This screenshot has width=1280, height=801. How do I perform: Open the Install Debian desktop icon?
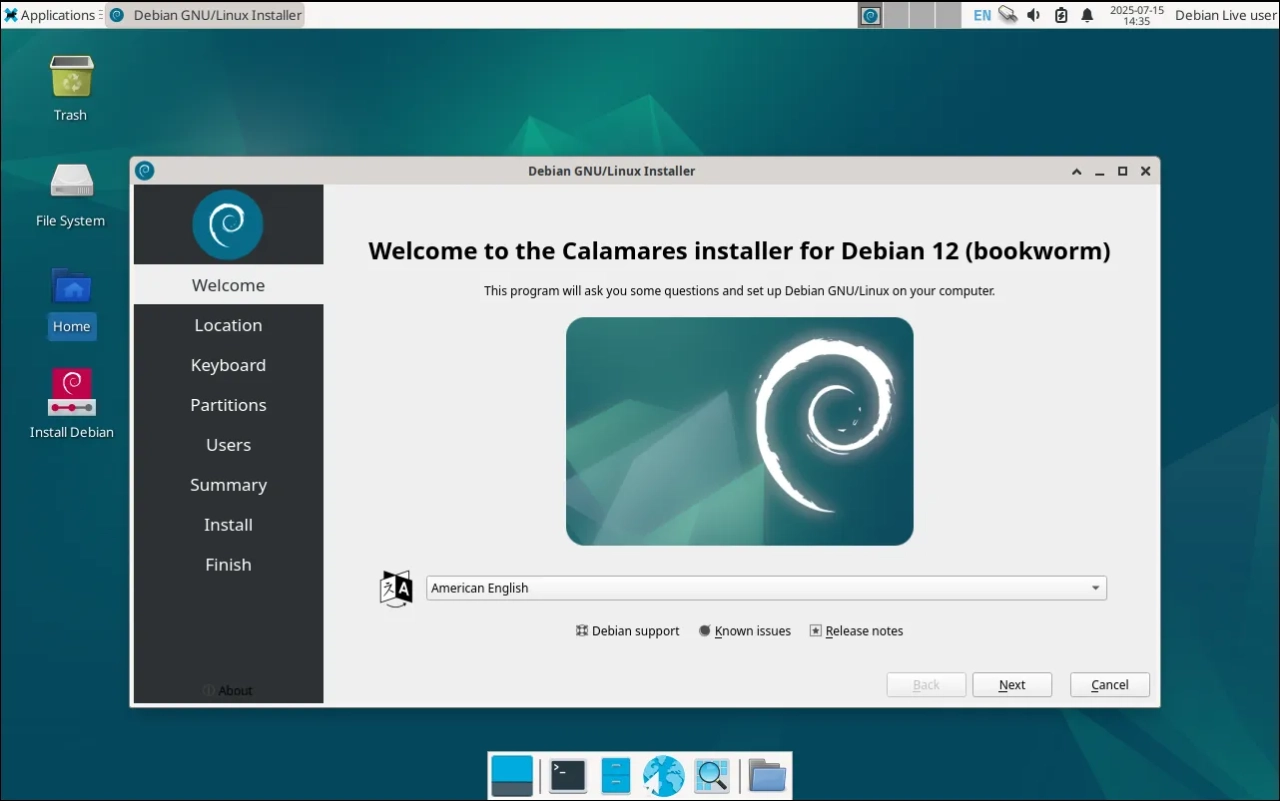click(71, 394)
